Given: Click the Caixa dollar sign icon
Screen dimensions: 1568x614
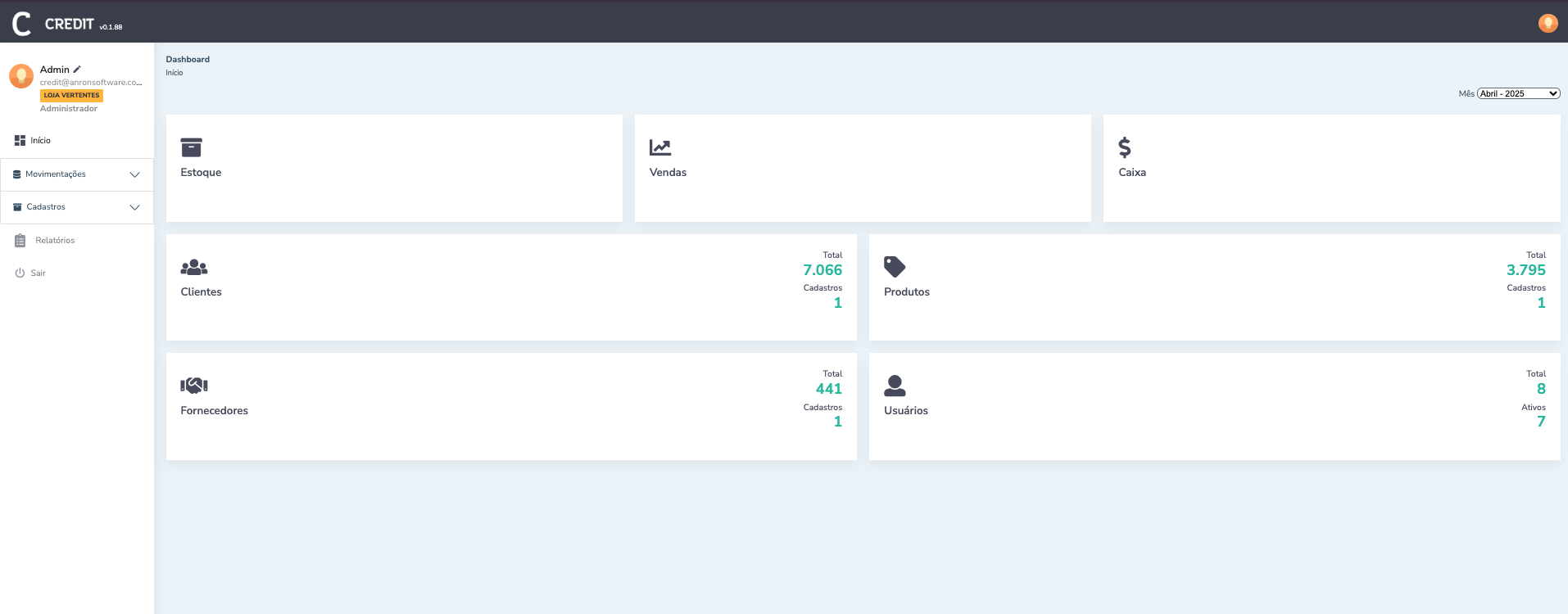Looking at the screenshot, I should click(1125, 147).
